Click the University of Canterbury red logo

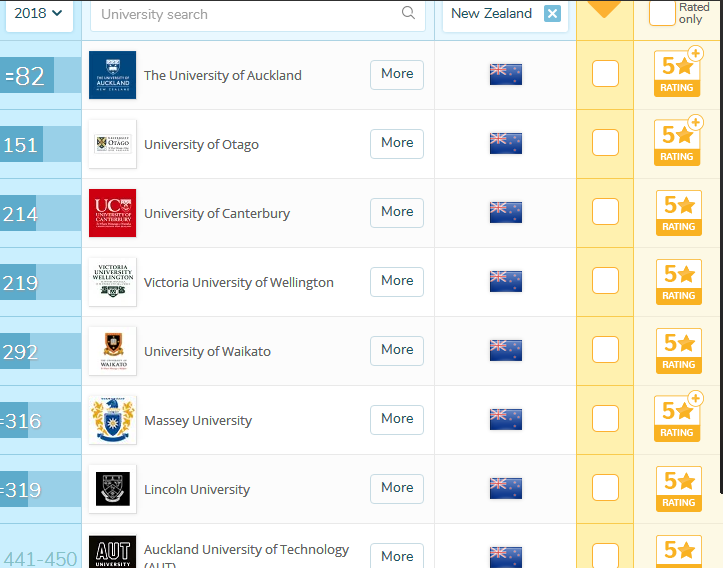(x=112, y=213)
